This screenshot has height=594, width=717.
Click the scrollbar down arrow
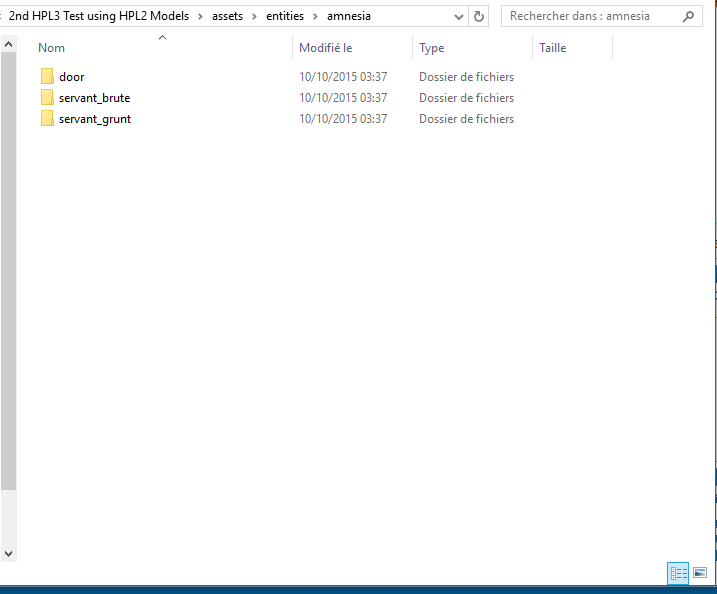tap(9, 553)
